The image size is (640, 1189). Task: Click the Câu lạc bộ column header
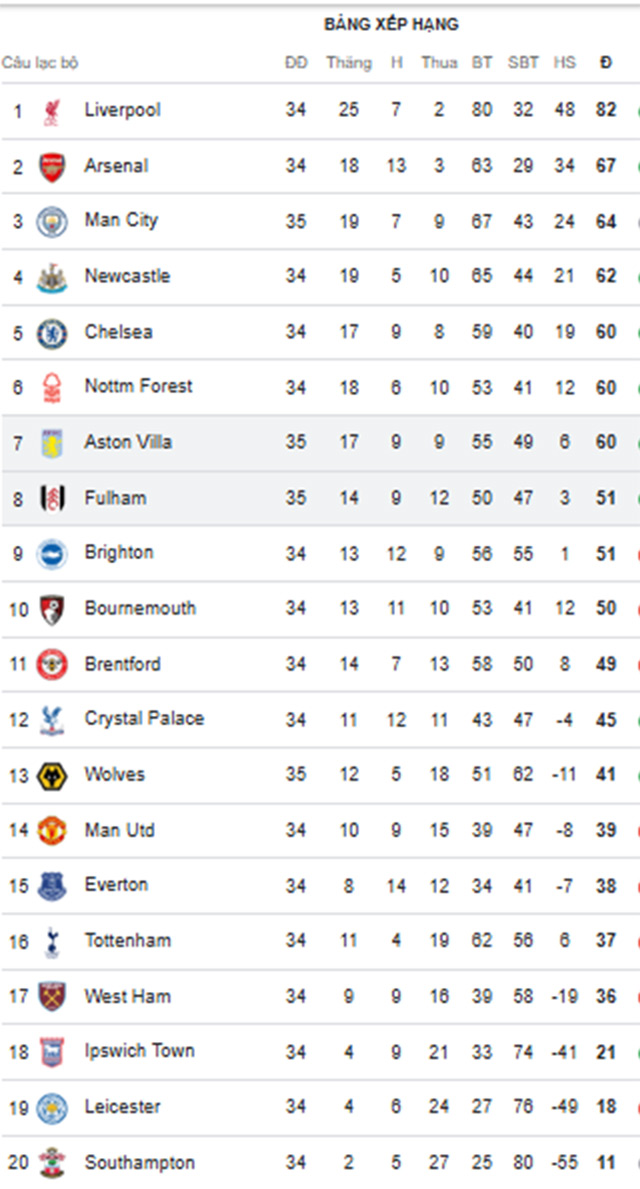pyautogui.click(x=39, y=63)
